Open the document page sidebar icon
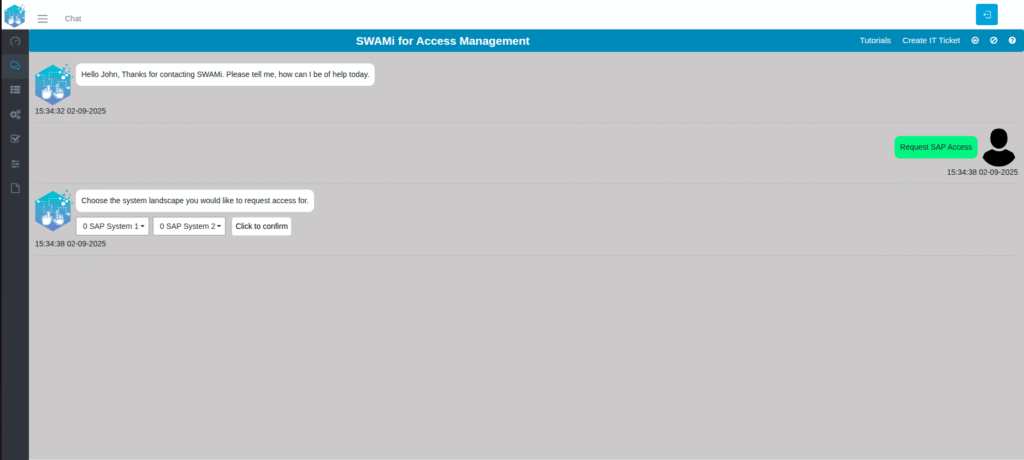Image resolution: width=1024 pixels, height=460 pixels. pyautogui.click(x=15, y=188)
